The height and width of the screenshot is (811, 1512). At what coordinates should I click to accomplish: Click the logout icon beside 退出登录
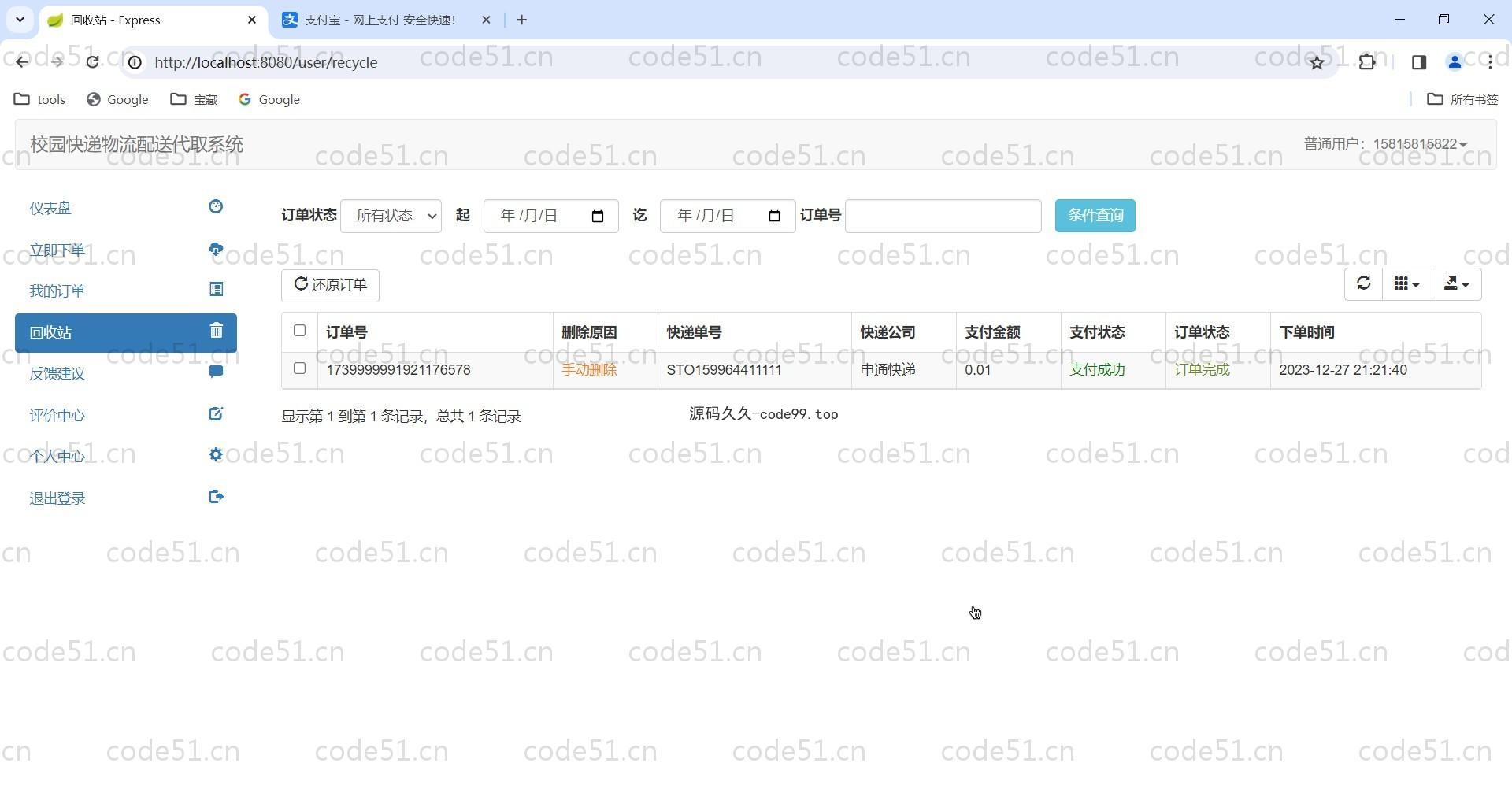[x=216, y=497]
